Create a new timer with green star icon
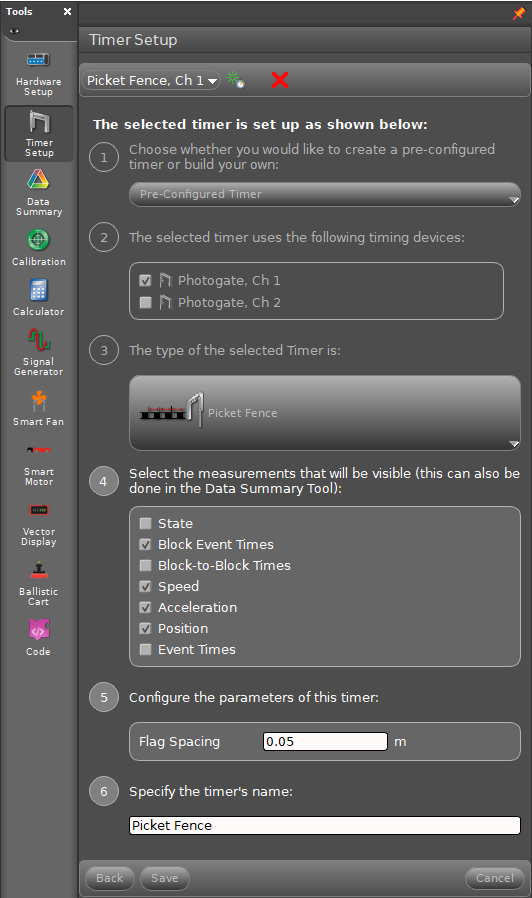This screenshot has height=898, width=532. (235, 80)
